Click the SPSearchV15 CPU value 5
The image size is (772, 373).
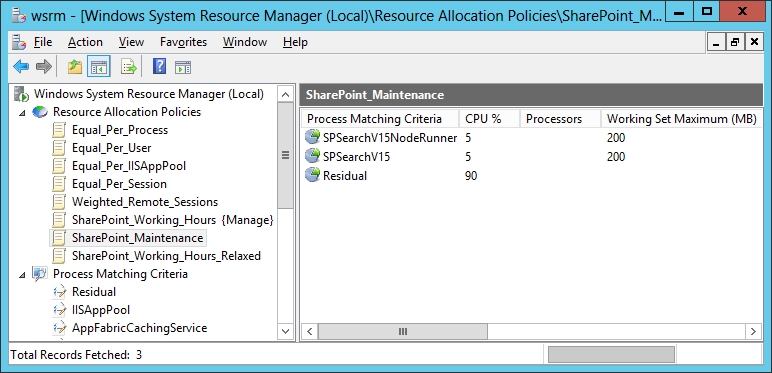point(468,157)
